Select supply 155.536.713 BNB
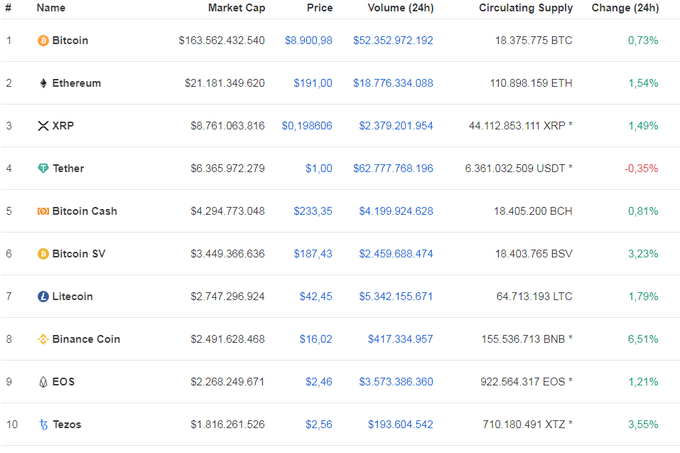 click(x=527, y=339)
